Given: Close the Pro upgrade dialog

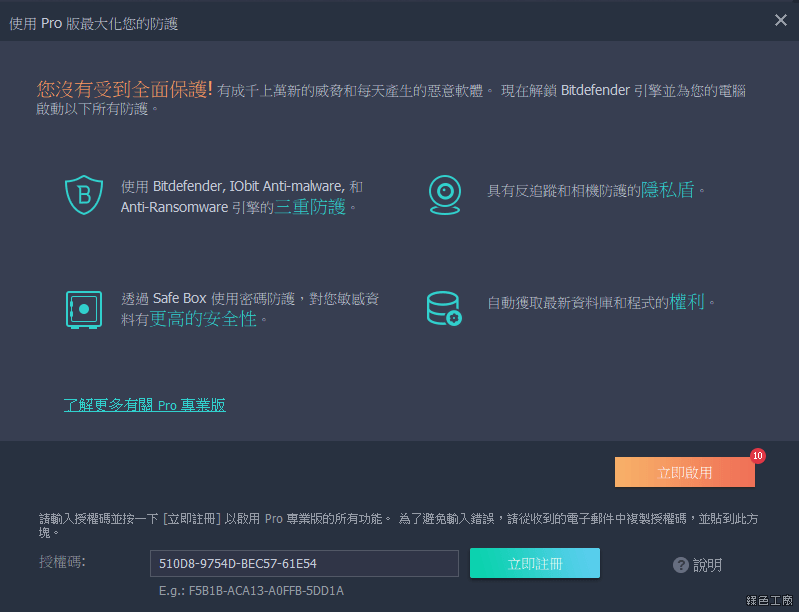Looking at the screenshot, I should point(781,20).
